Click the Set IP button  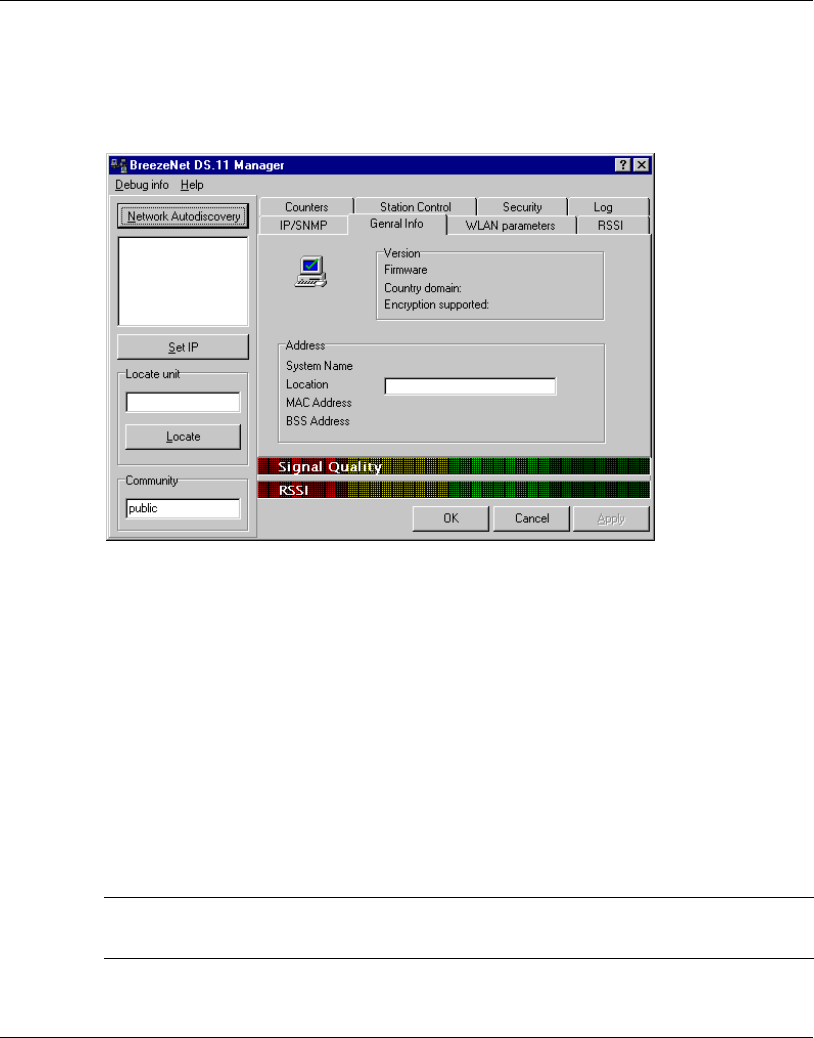tap(183, 347)
